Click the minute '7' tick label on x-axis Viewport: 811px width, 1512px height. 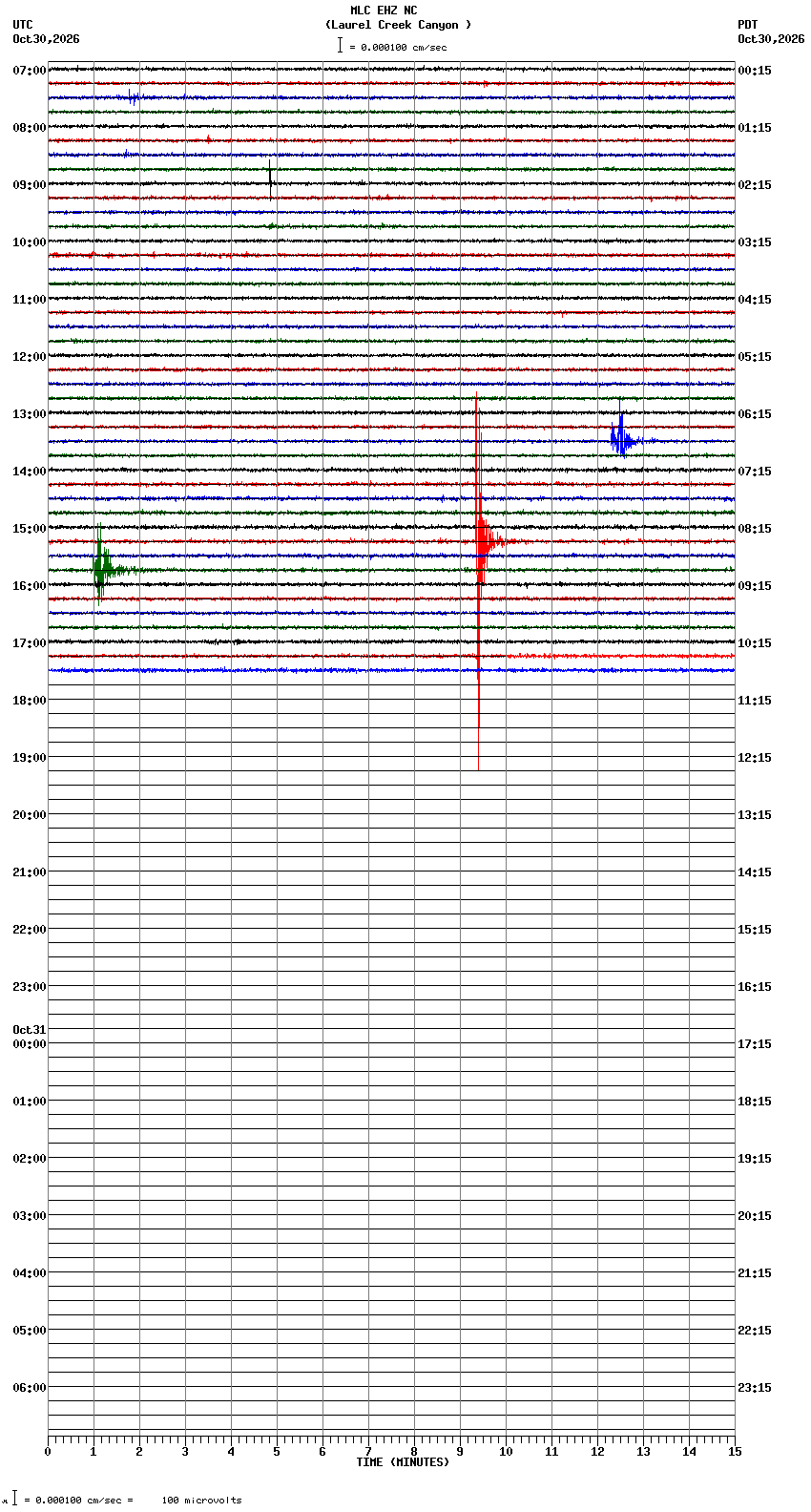(368, 1452)
